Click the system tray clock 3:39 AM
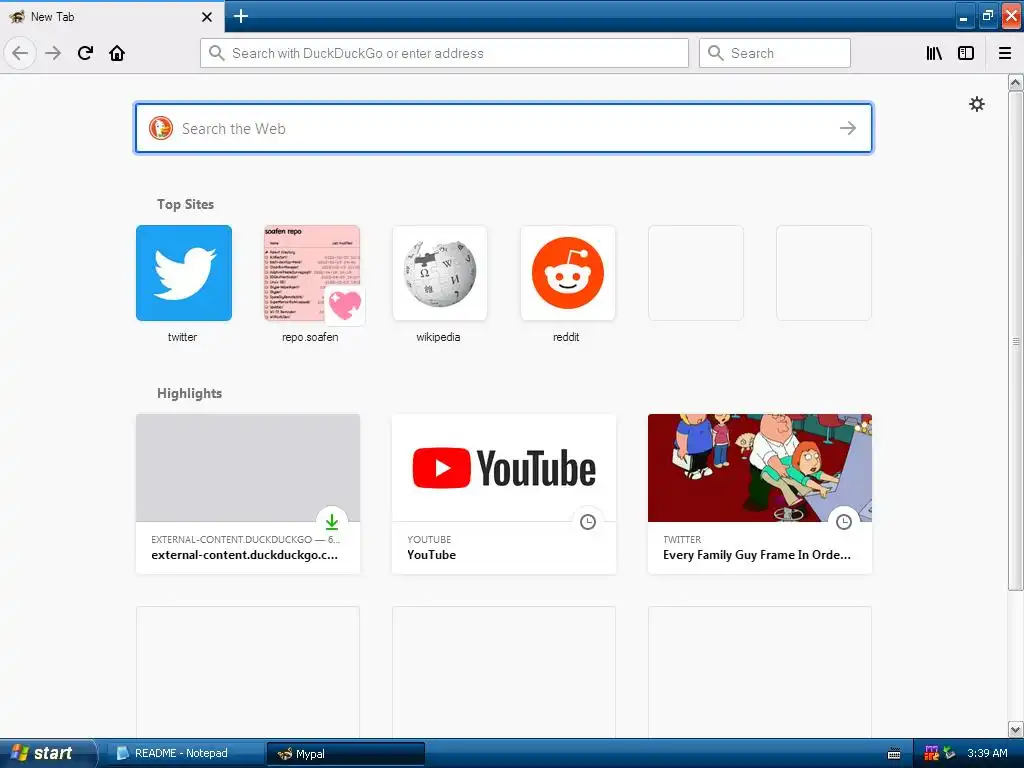The height and width of the screenshot is (768, 1024). (x=987, y=753)
